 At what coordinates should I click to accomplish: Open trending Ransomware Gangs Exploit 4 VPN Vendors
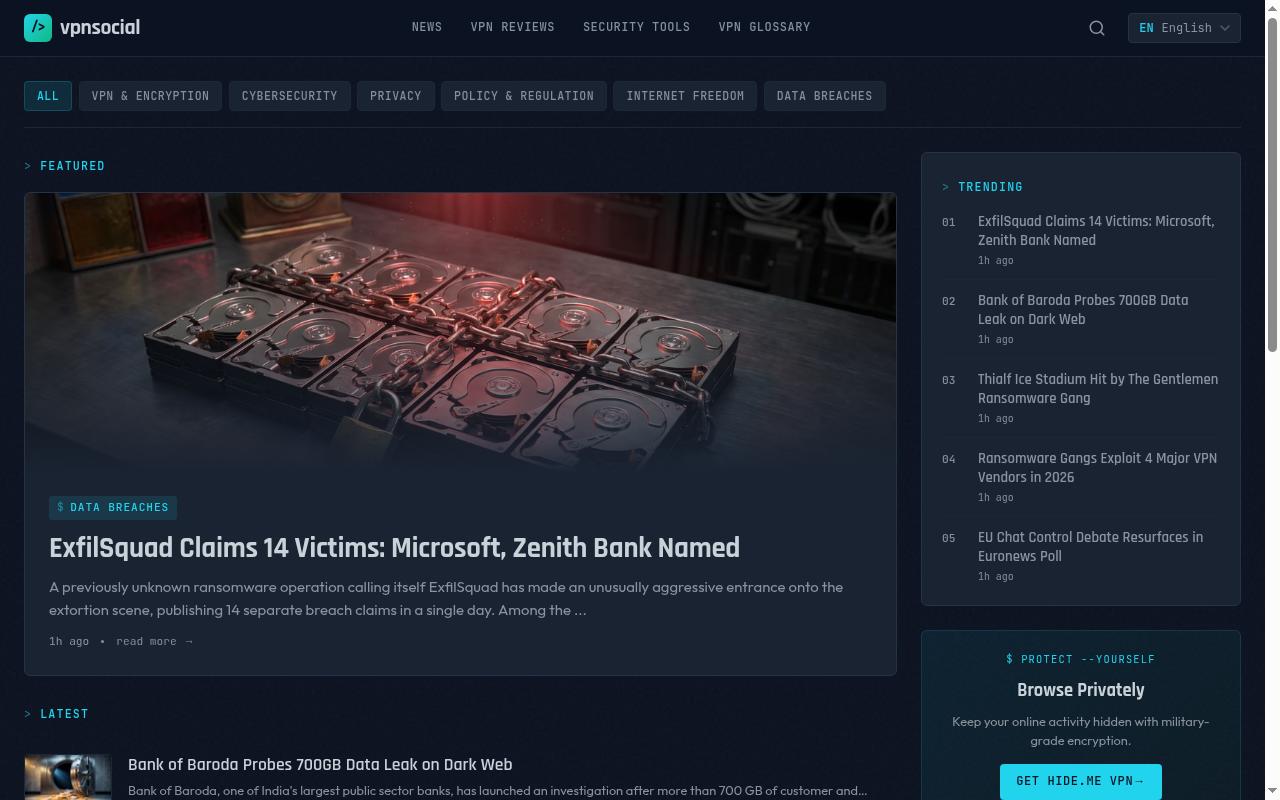pyautogui.click(x=1097, y=468)
